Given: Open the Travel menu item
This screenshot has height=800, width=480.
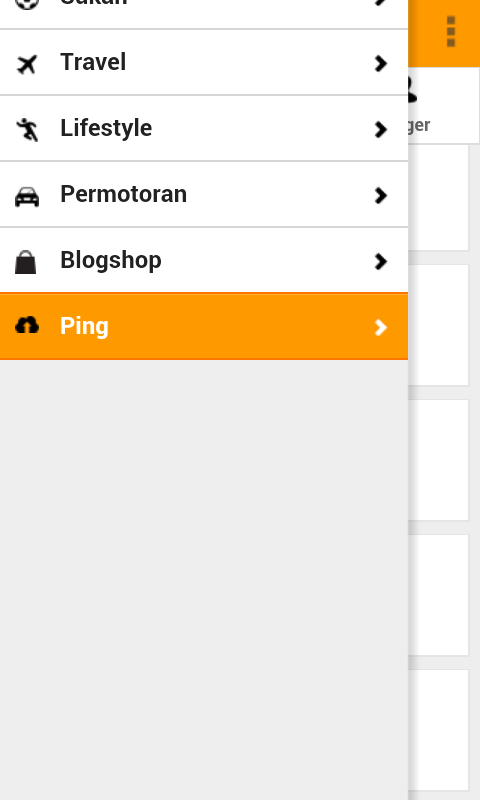Looking at the screenshot, I should pyautogui.click(x=204, y=62).
